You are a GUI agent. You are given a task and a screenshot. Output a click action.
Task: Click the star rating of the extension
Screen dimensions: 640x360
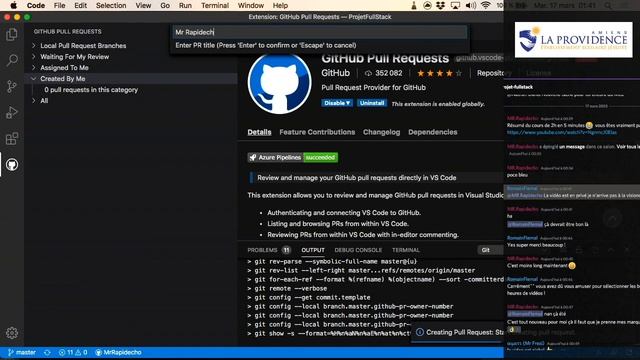click(x=439, y=73)
